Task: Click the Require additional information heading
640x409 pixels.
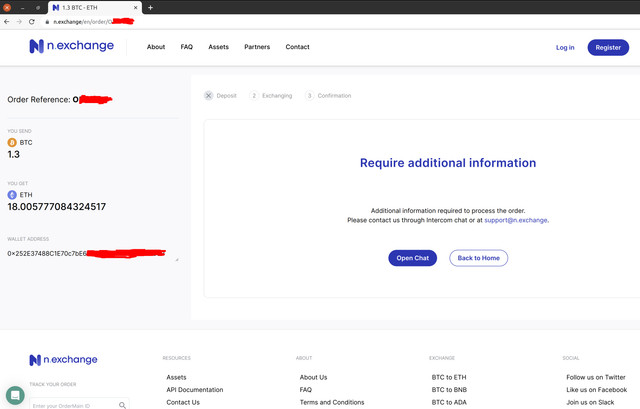Action: [448, 163]
